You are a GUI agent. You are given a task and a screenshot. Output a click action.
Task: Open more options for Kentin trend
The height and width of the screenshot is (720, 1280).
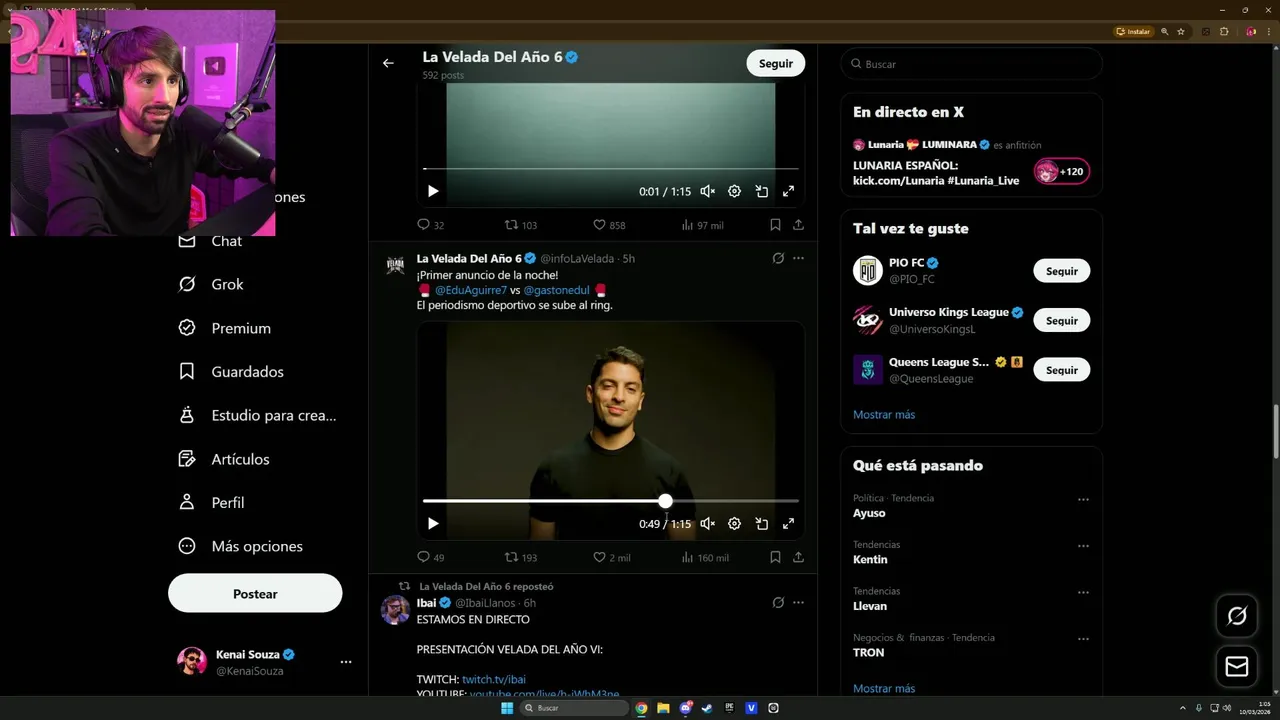[1083, 546]
